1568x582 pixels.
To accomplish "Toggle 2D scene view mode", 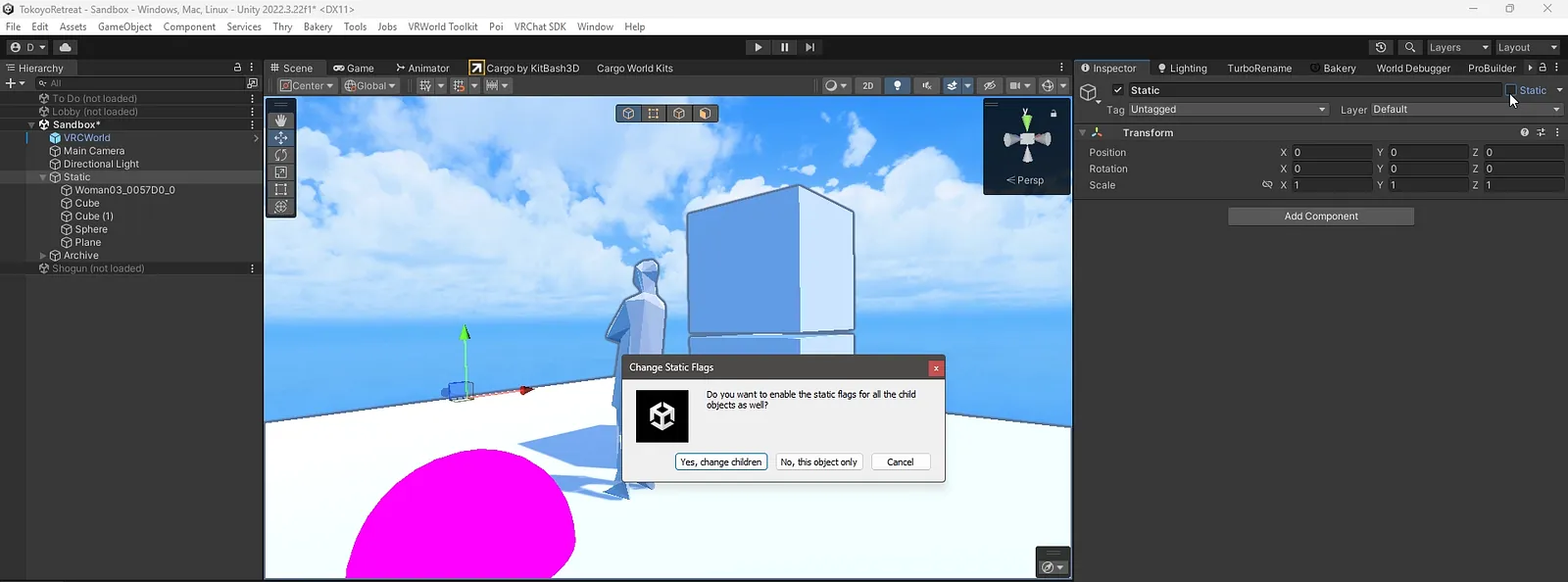I will point(867,85).
